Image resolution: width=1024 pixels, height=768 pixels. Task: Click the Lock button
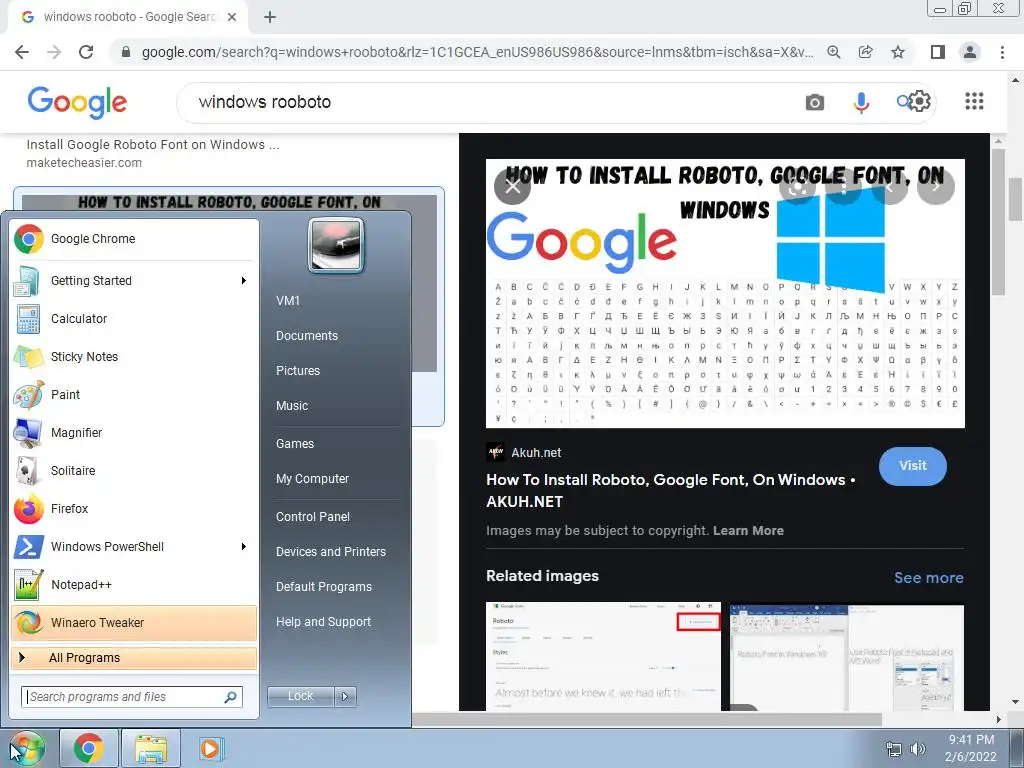coord(301,697)
